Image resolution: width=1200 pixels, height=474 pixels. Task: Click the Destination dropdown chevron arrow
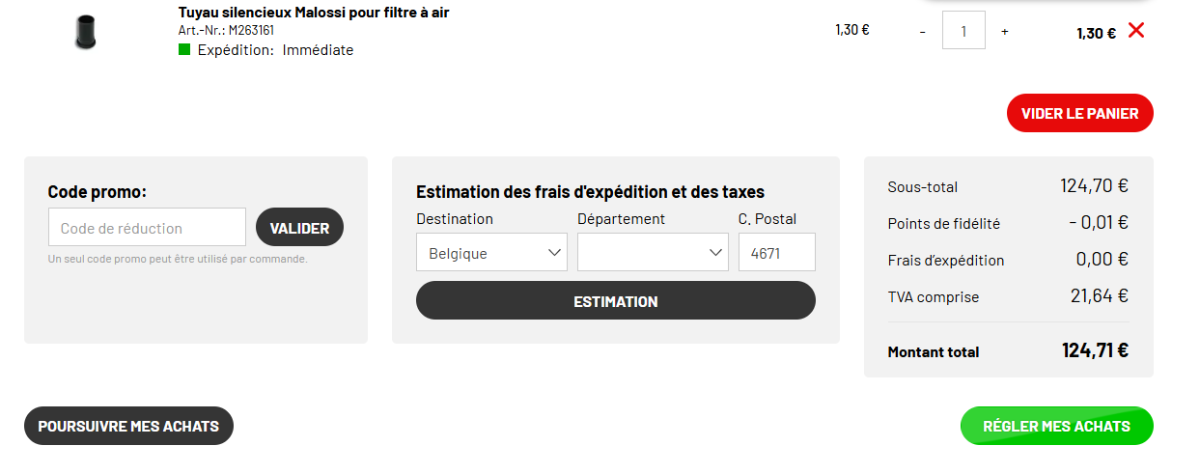click(x=556, y=253)
